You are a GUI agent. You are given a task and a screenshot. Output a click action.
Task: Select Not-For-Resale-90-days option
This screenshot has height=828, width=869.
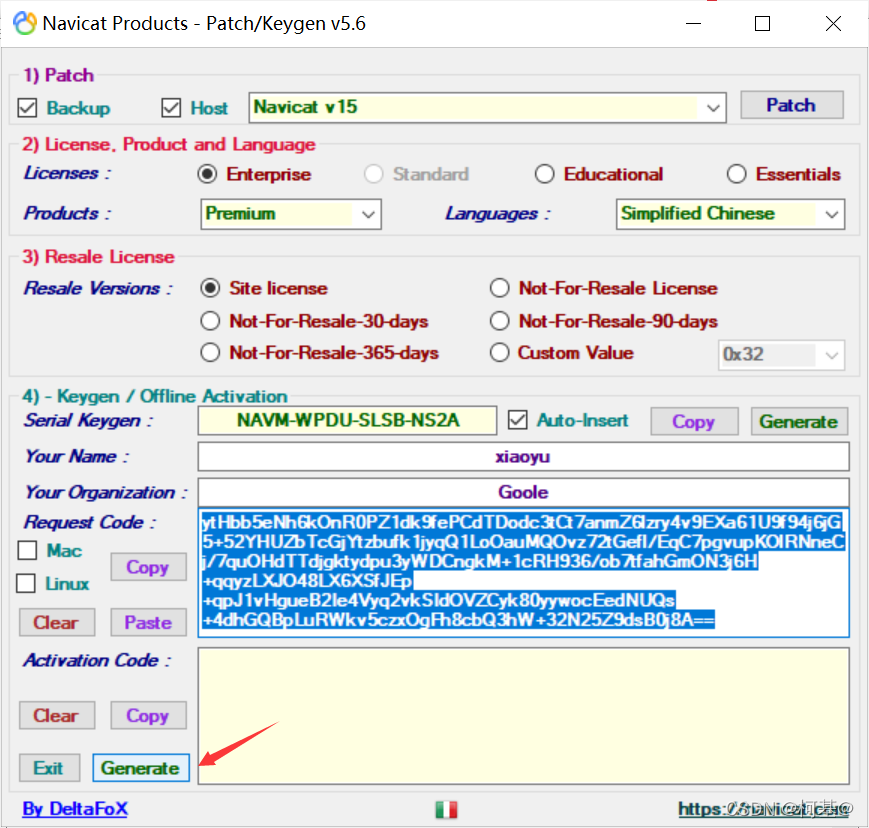[499, 321]
